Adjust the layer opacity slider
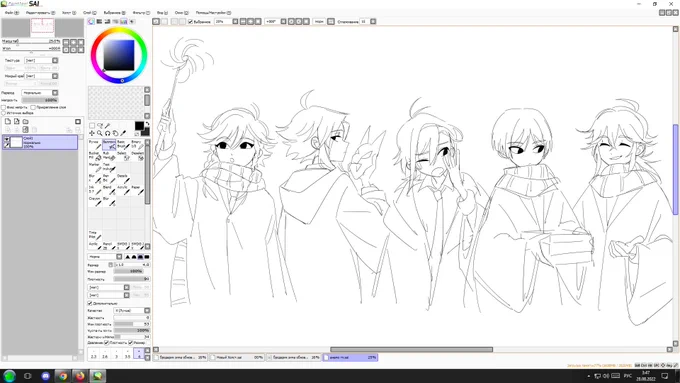The image size is (680, 383). [x=39, y=100]
